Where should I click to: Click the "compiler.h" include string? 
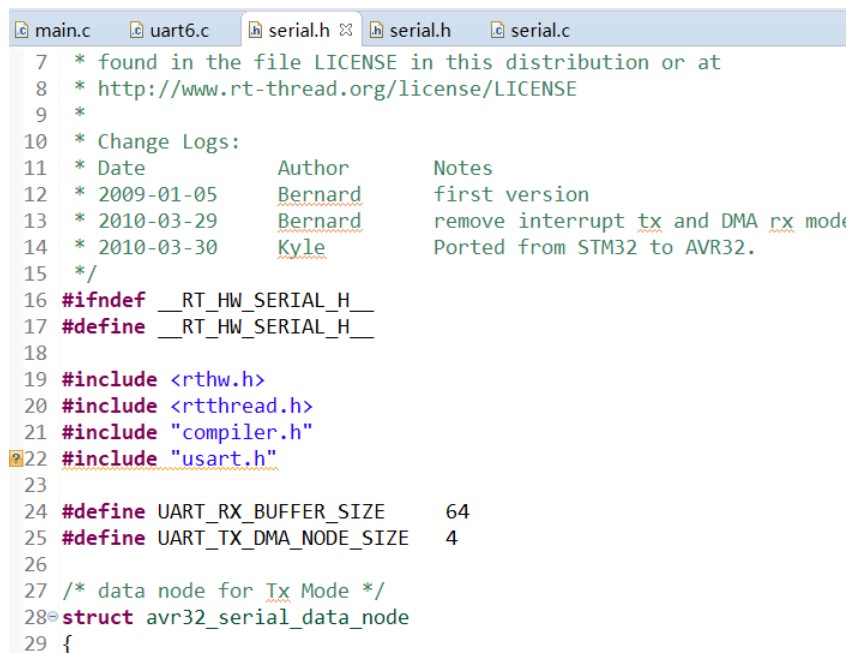[242, 432]
